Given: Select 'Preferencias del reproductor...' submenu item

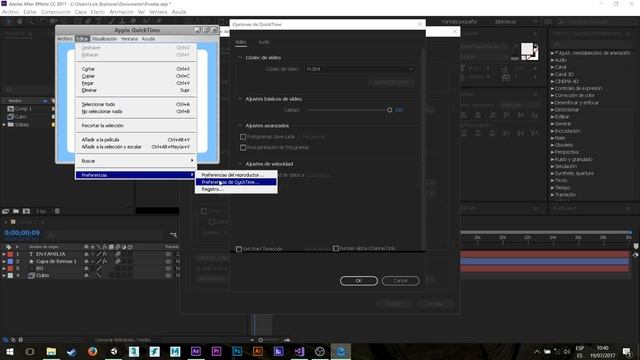Looking at the screenshot, I should coord(236,175).
